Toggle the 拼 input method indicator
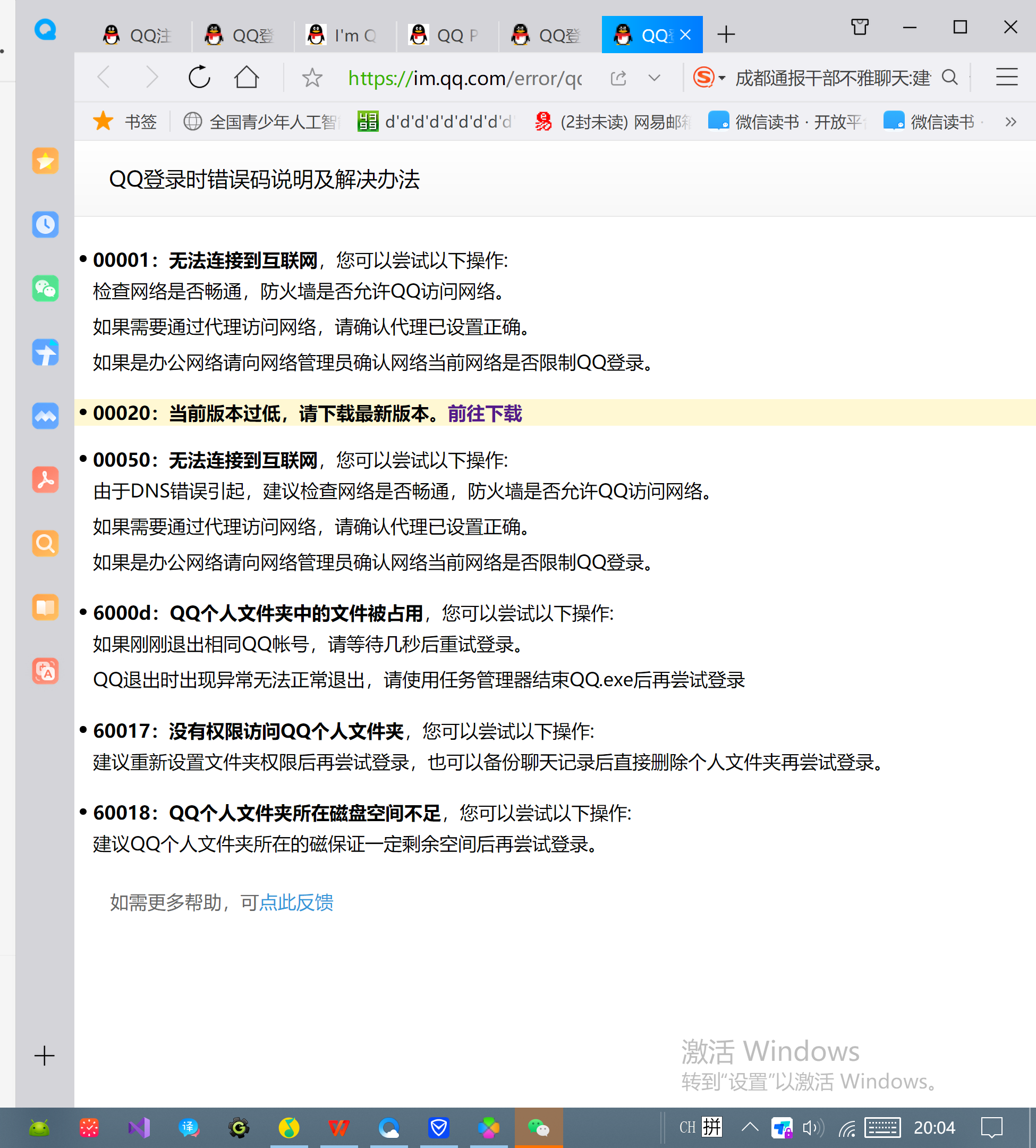Viewport: 1036px width, 1148px height. coord(712,1127)
